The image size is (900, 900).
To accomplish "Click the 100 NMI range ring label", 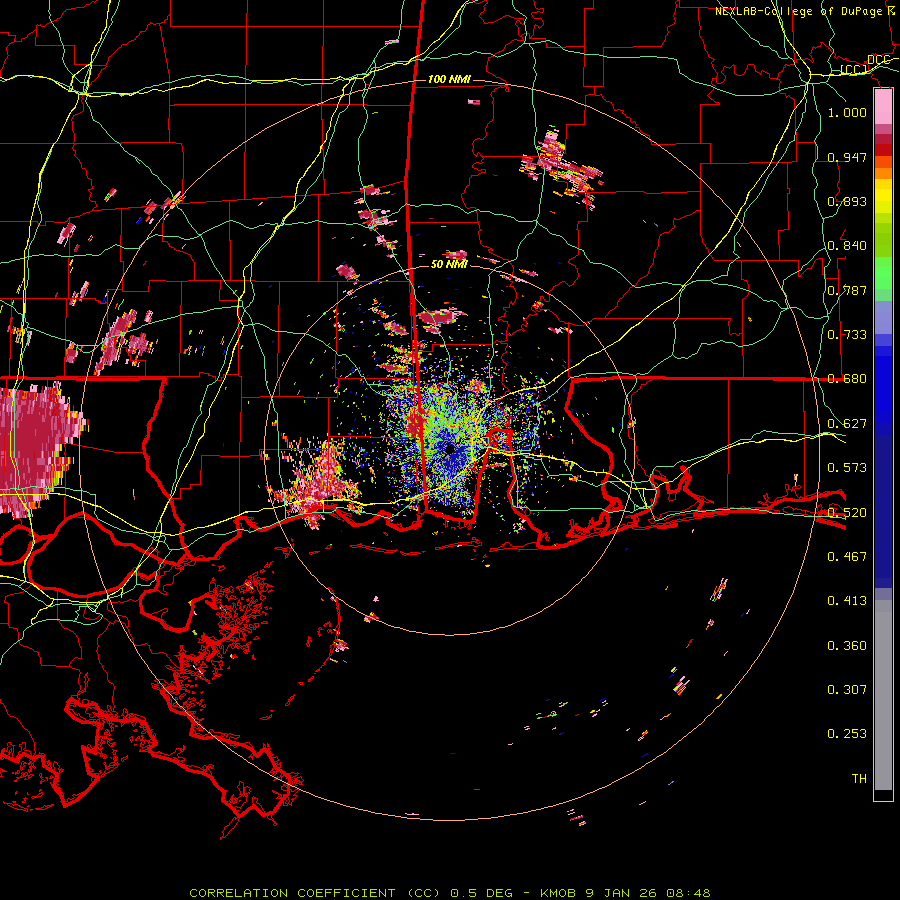I will point(449,79).
